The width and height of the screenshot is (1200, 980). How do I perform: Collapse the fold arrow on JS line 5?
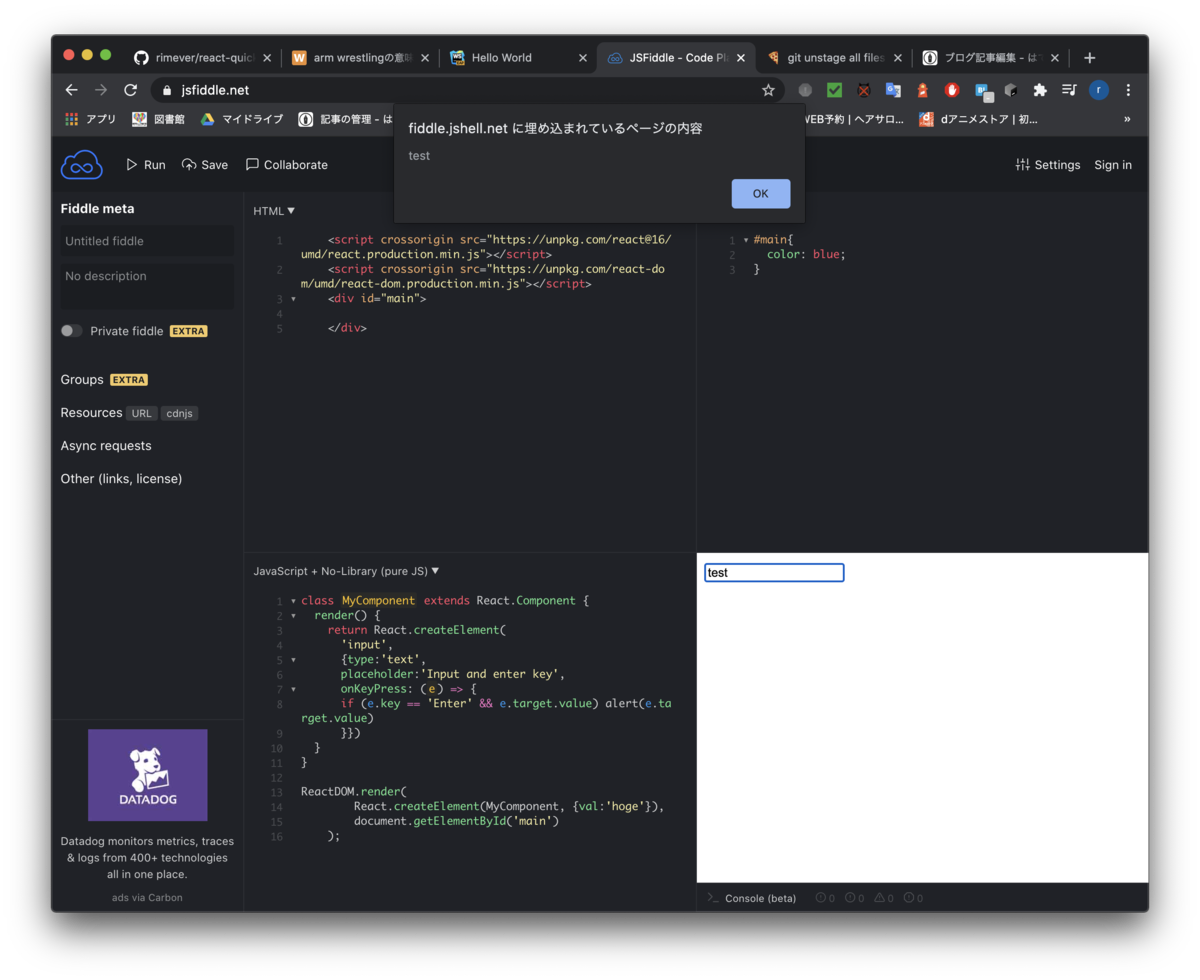(x=293, y=660)
